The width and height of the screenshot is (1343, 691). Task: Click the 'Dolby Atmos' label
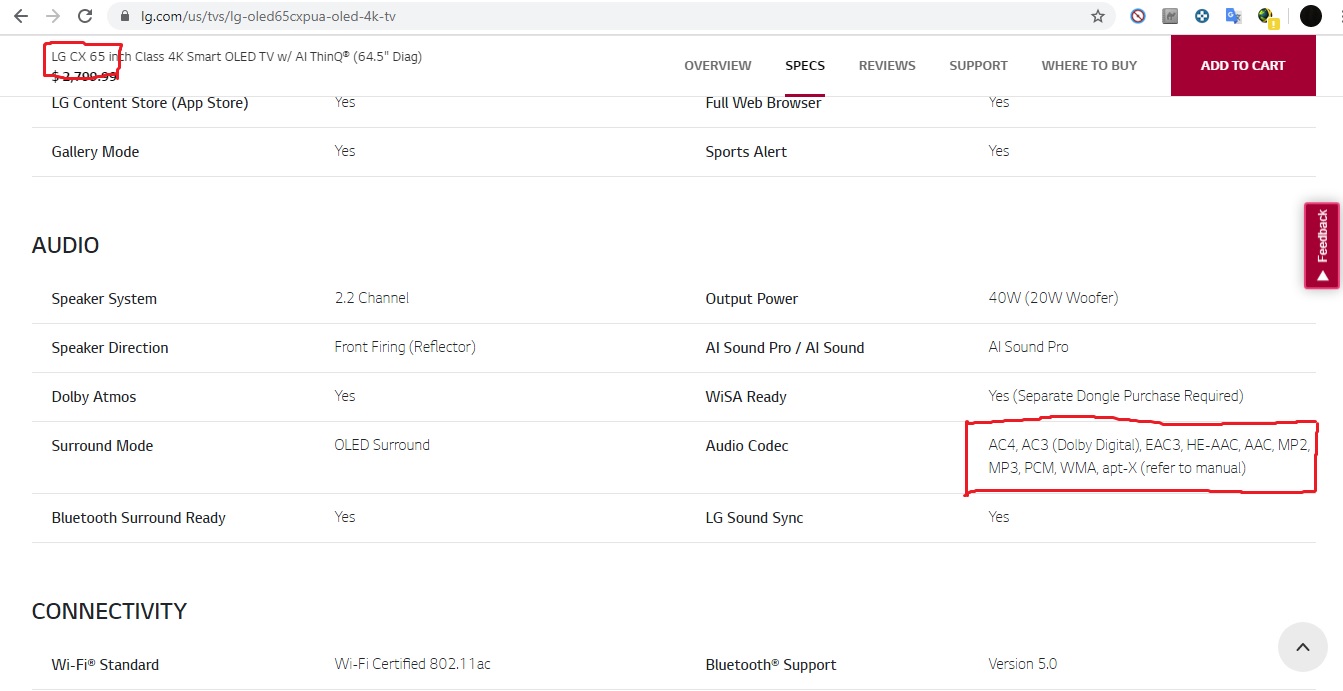click(94, 397)
